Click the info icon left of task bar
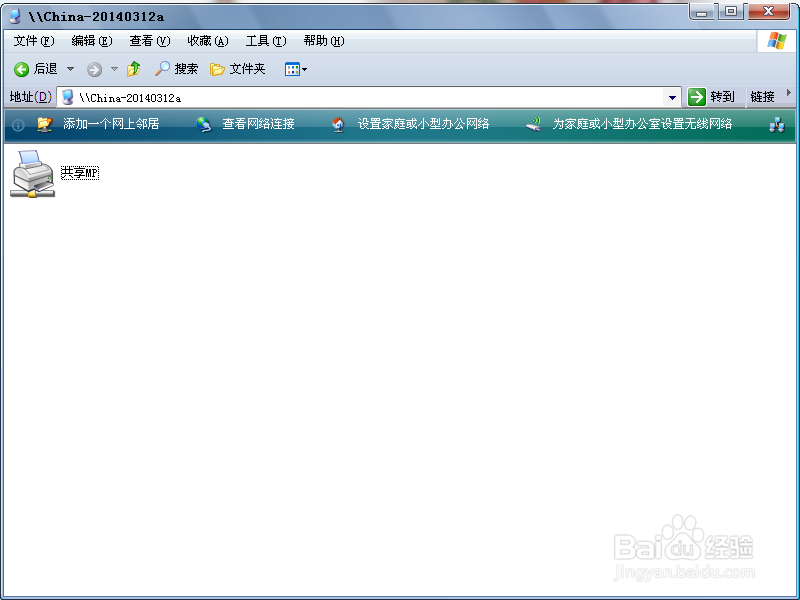This screenshot has width=800, height=600. 18,125
